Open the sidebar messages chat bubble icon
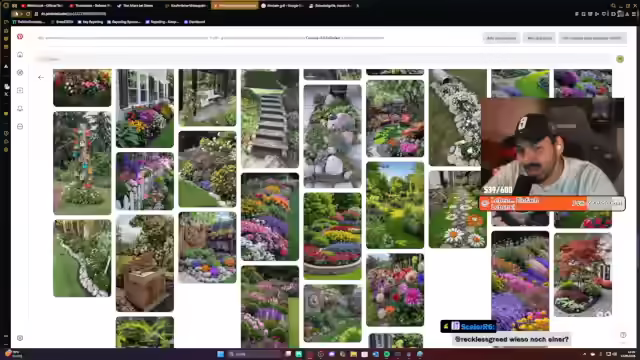 point(20,127)
